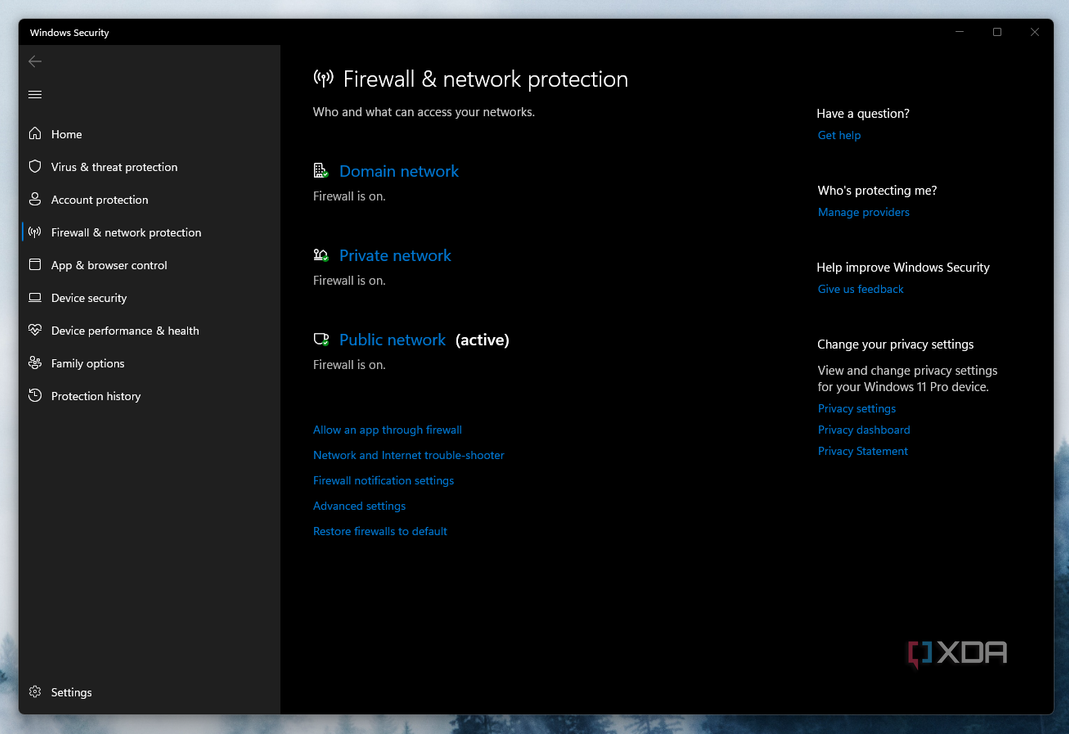Click Allow an app through firewall

coord(387,430)
